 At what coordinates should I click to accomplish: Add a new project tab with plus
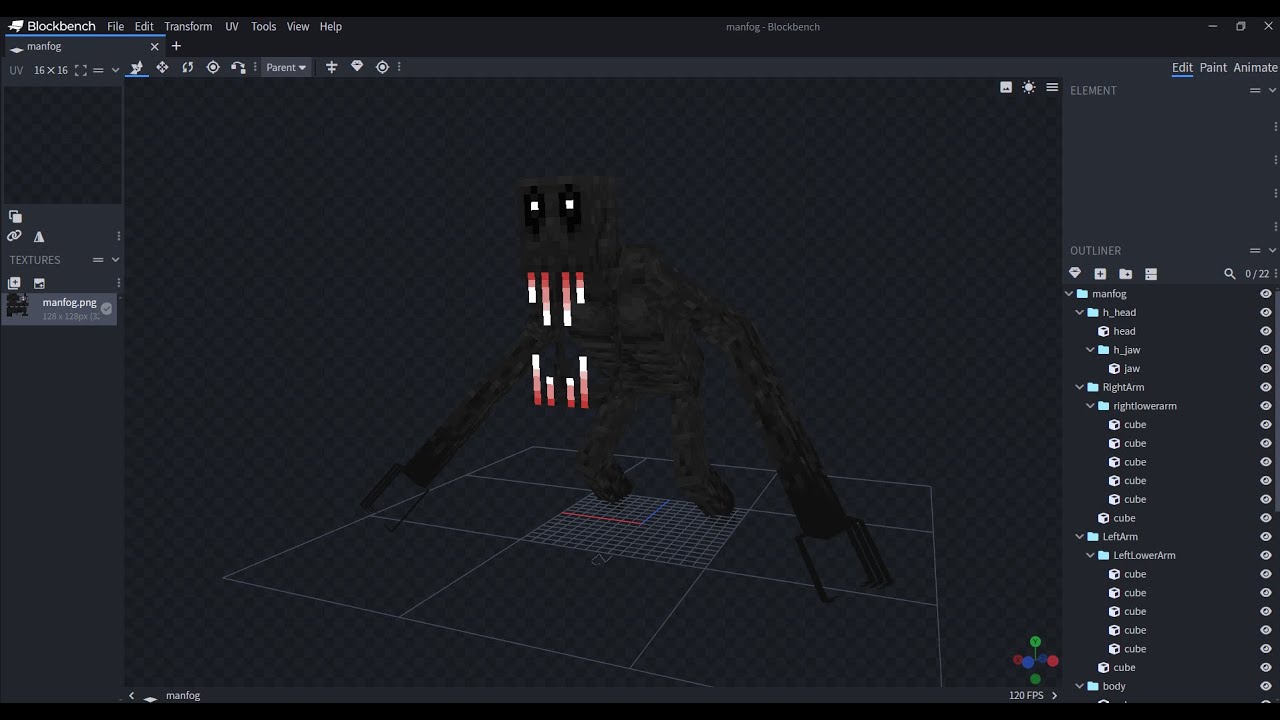[x=176, y=46]
